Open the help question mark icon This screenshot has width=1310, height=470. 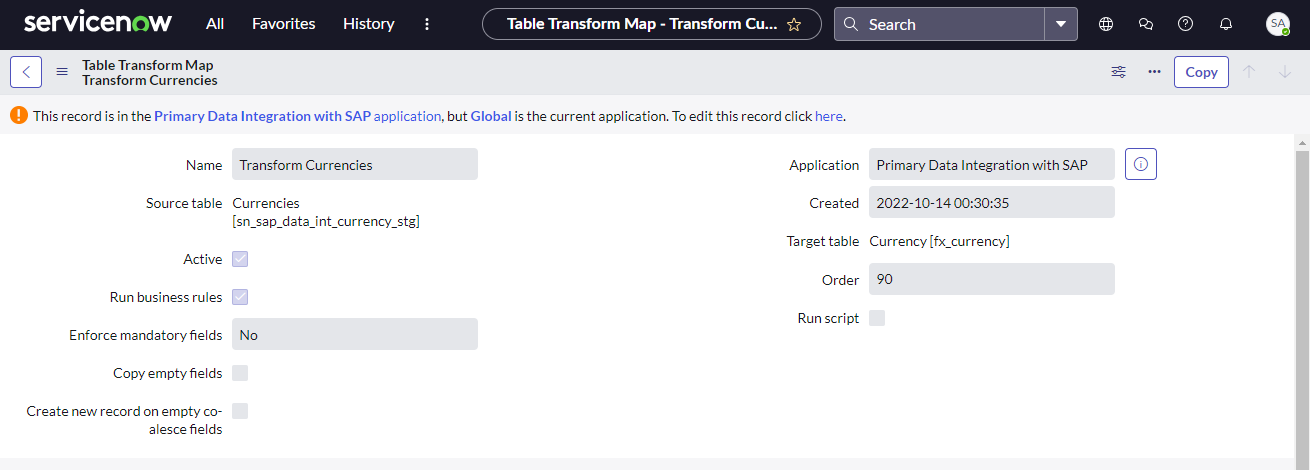1186,24
